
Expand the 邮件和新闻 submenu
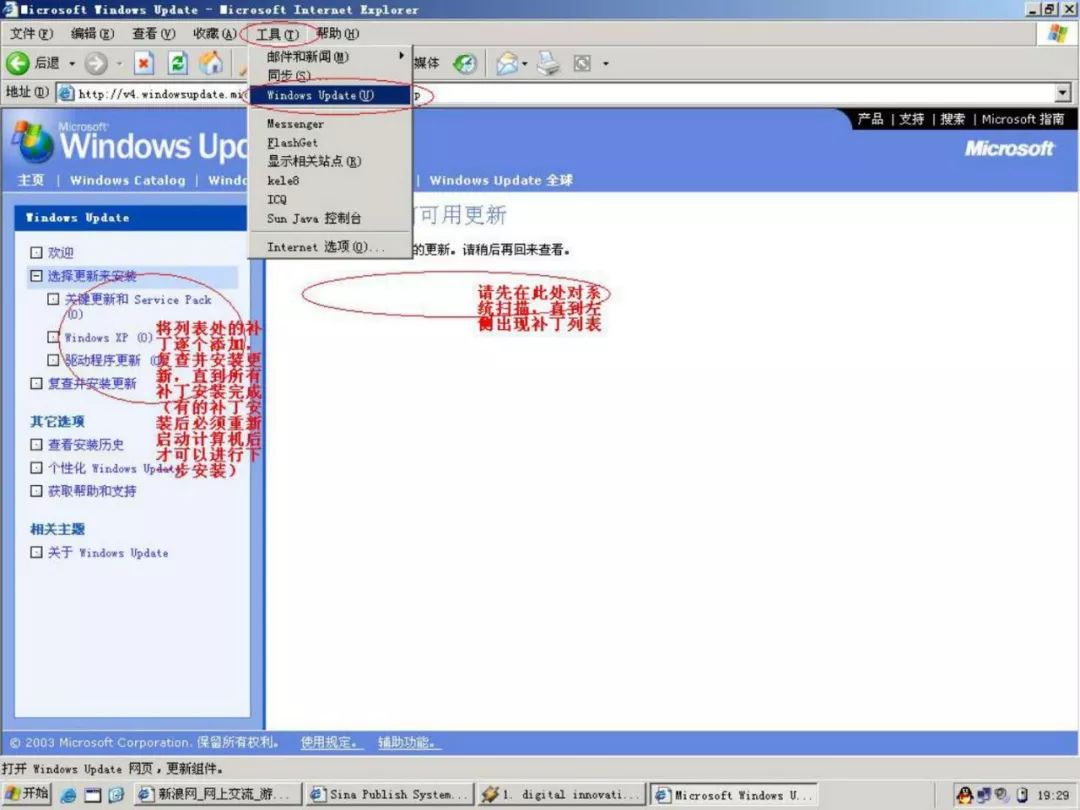(330, 56)
